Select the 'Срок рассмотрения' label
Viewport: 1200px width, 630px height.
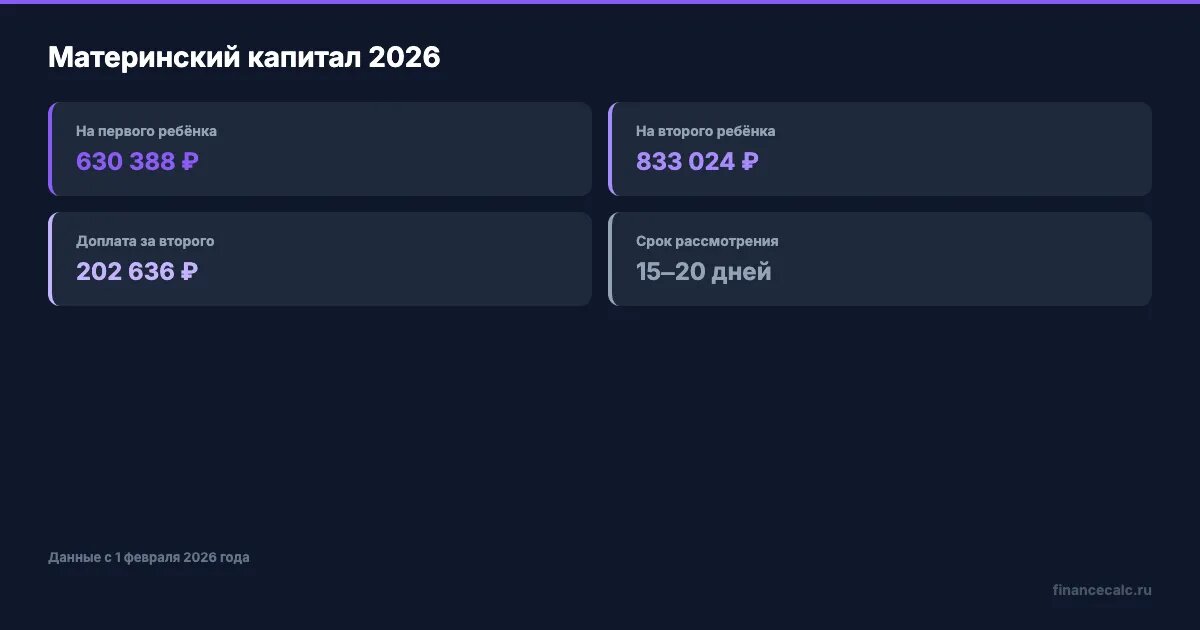(707, 241)
